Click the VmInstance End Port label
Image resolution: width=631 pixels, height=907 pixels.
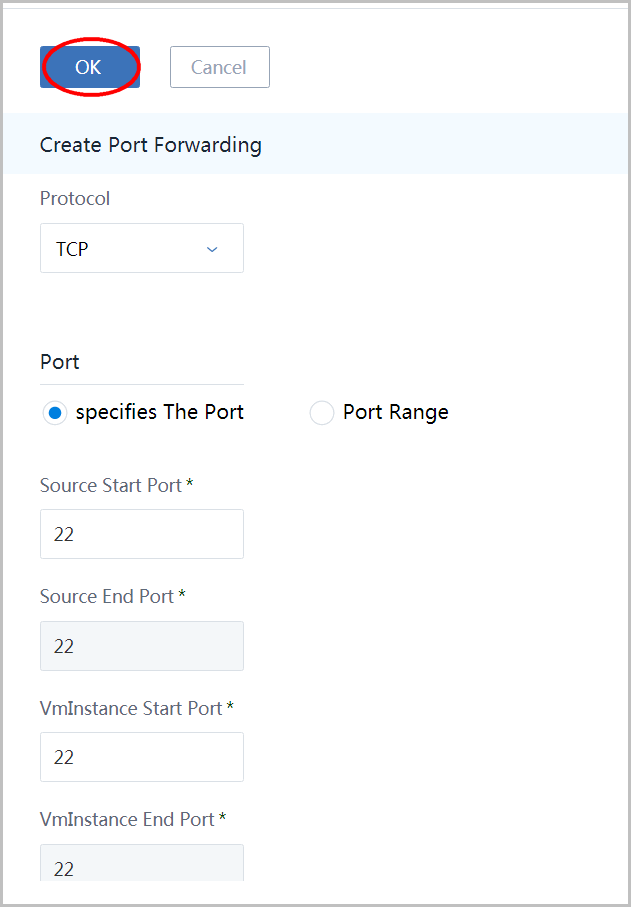click(132, 819)
